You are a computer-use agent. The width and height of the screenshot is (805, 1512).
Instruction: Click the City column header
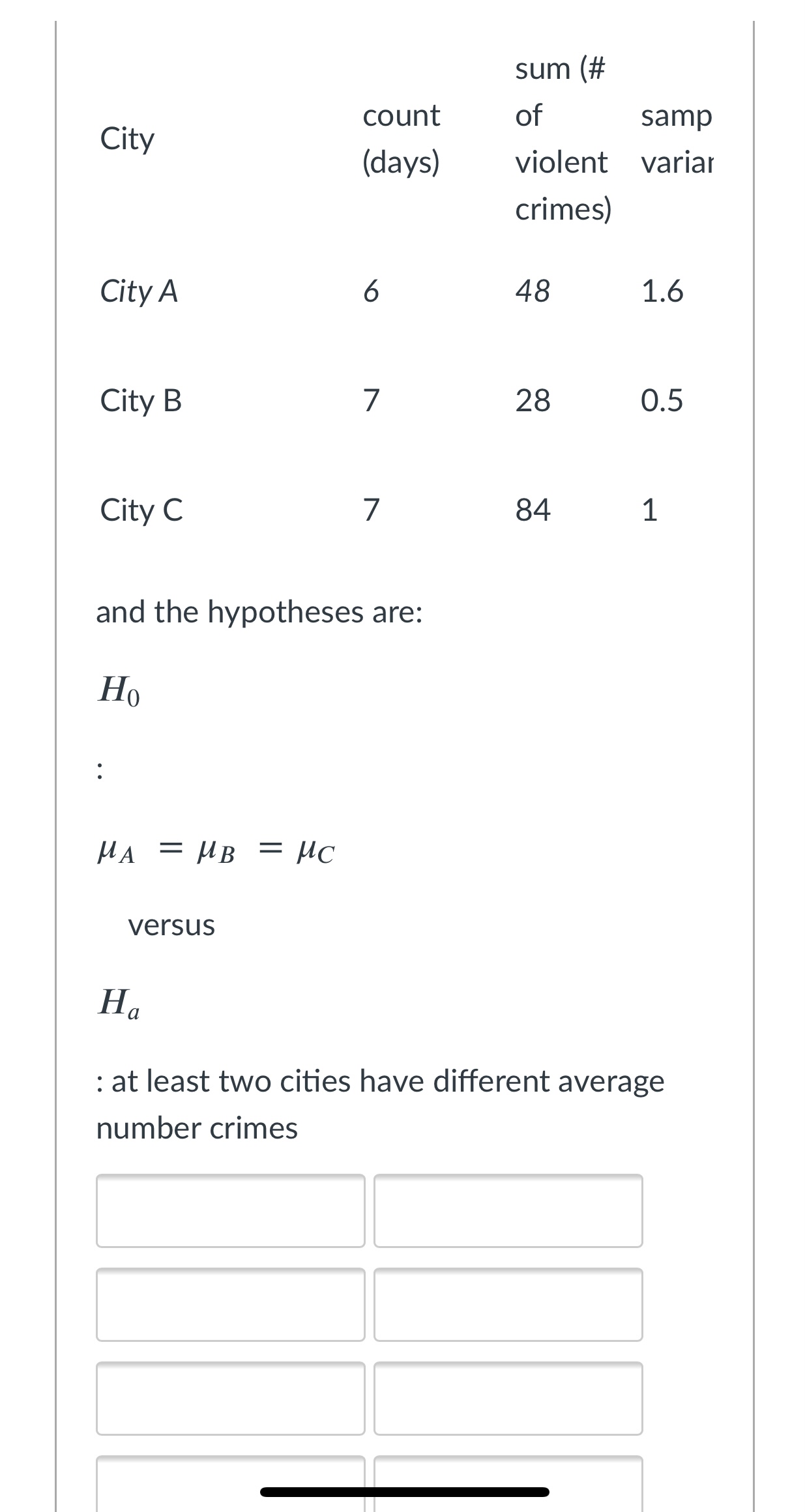coord(128,139)
